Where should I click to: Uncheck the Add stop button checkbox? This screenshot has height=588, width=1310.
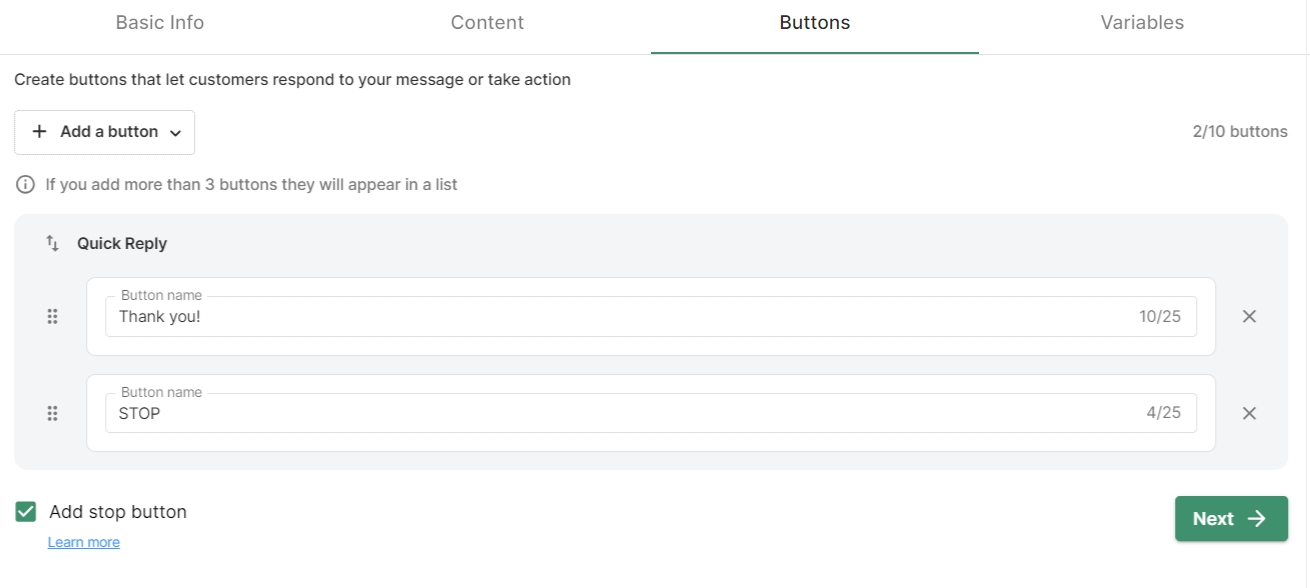pyautogui.click(x=26, y=512)
